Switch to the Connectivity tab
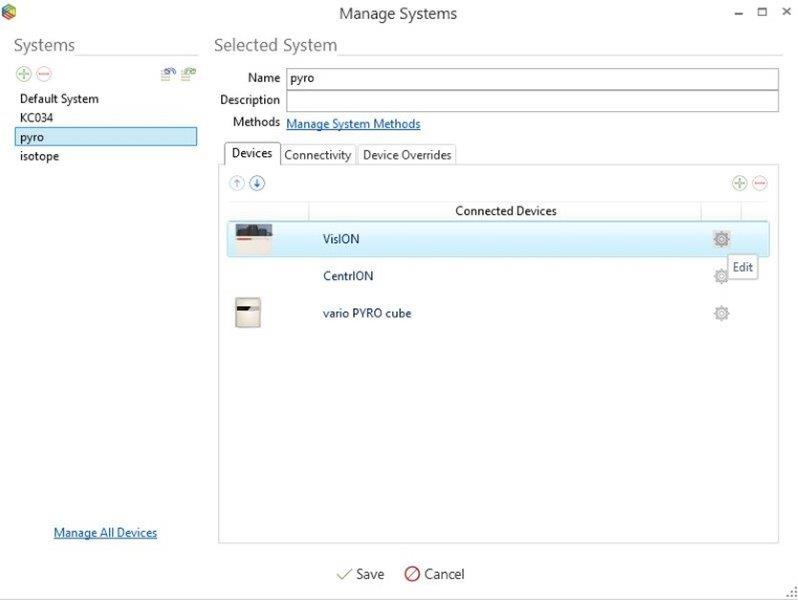Viewport: 798px width, 600px height. pos(318,155)
